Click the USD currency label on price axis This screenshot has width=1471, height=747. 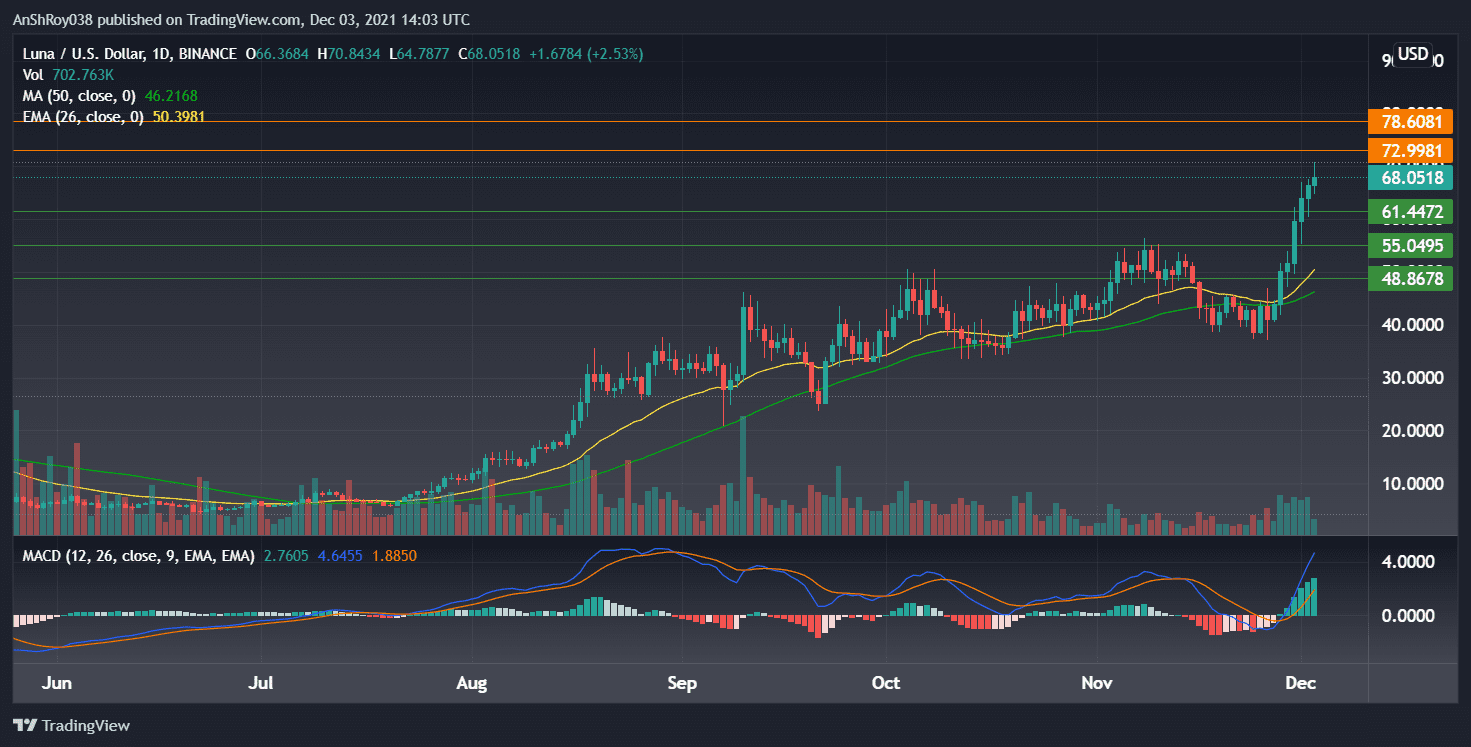point(1411,55)
